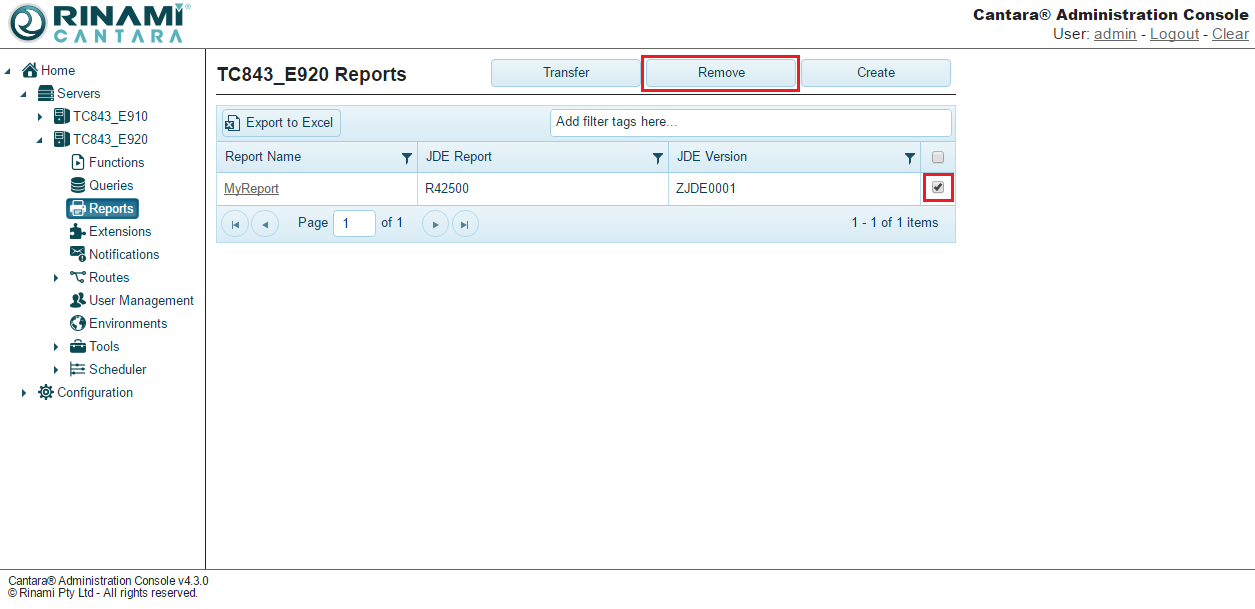Open Notifications in the sidebar
Image resolution: width=1255 pixels, height=609 pixels.
[123, 255]
